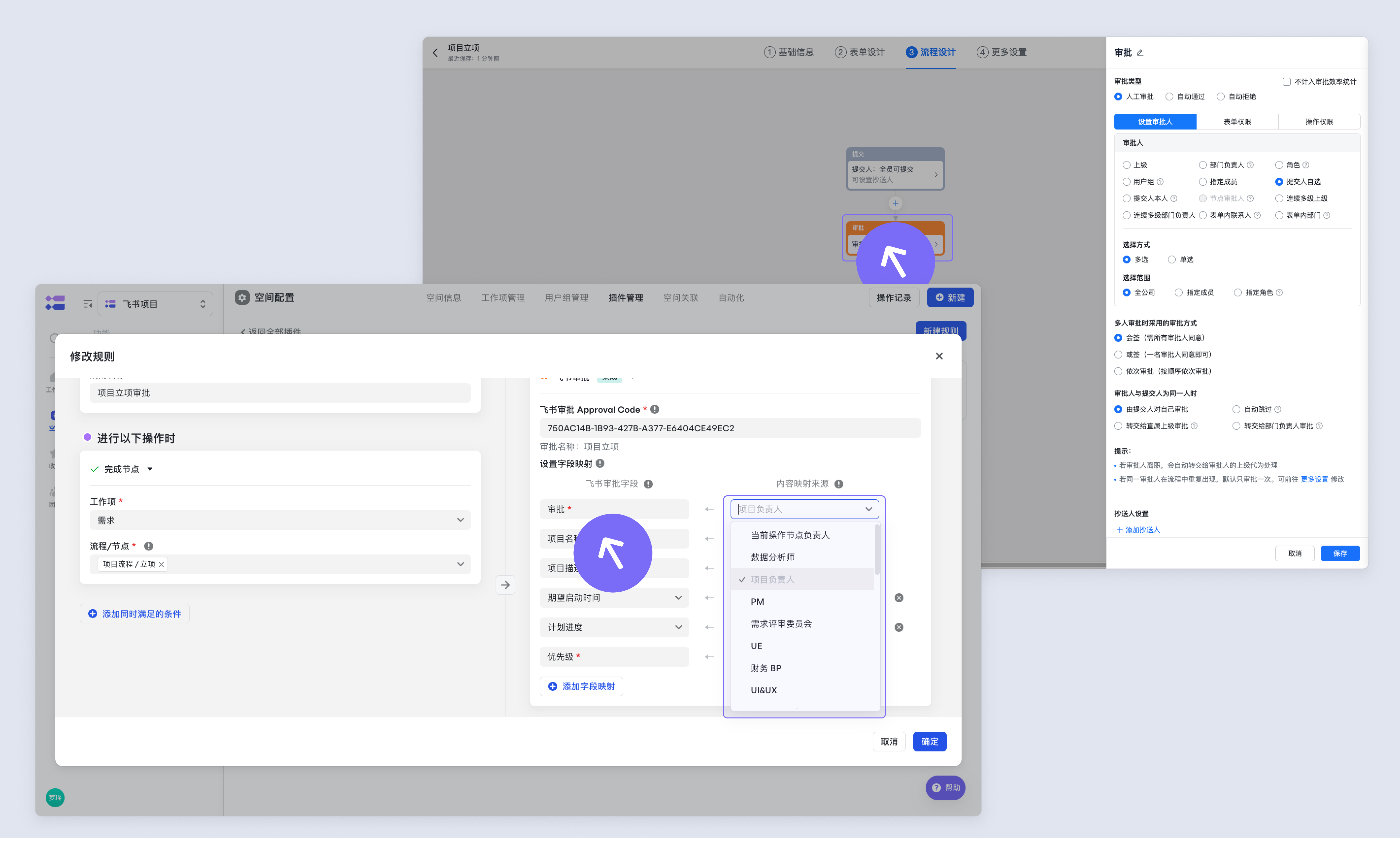This screenshot has height=844, width=1400.
Task: Click the Approval Code input field
Action: (x=730, y=428)
